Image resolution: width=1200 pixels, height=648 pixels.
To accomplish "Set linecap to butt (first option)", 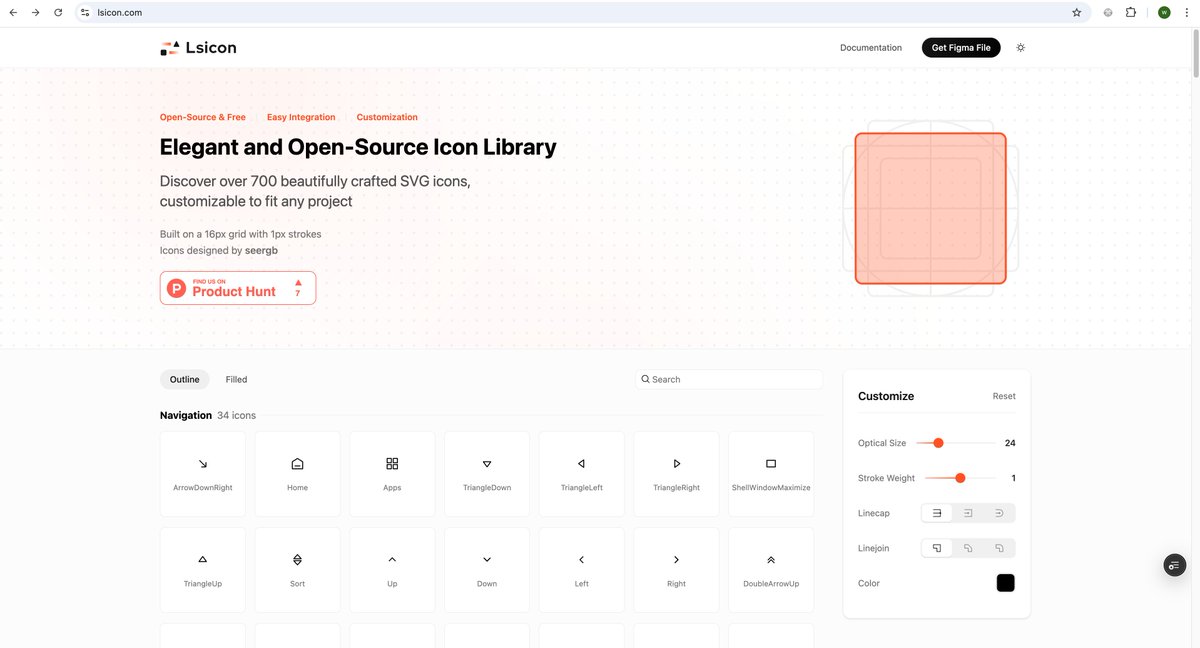I will click(x=937, y=513).
